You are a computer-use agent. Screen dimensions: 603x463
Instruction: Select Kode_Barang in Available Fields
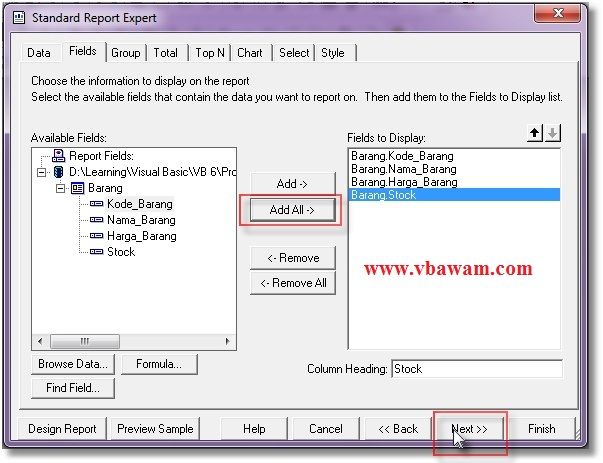coord(140,204)
